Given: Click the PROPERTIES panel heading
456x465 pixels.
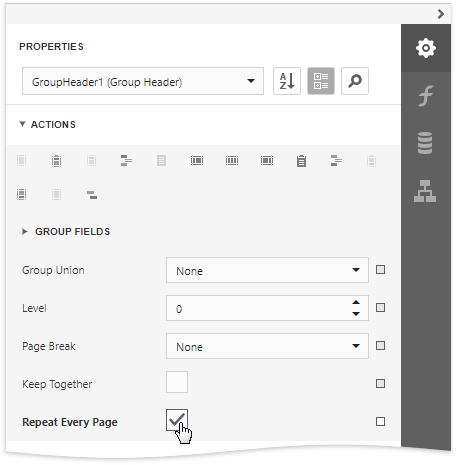Looking at the screenshot, I should point(51,46).
